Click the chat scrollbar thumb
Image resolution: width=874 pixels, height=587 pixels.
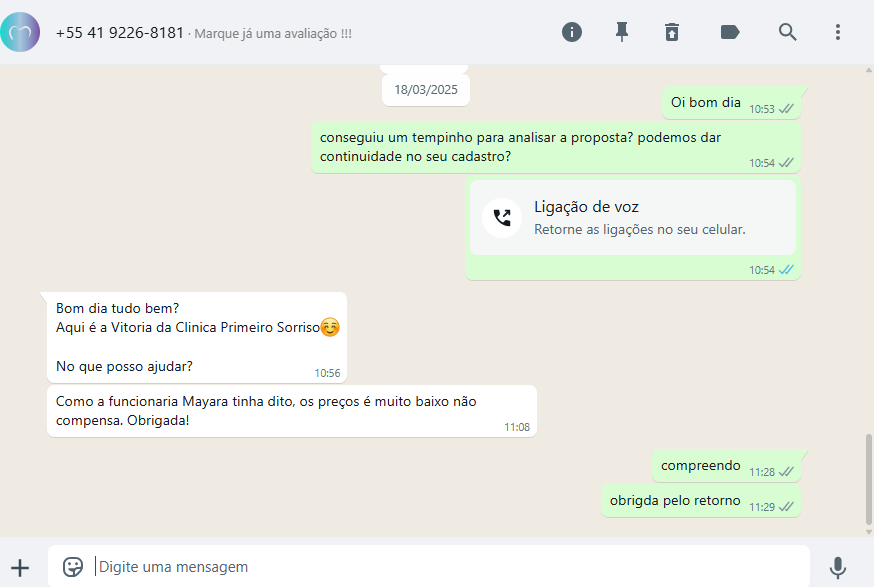[x=868, y=479]
